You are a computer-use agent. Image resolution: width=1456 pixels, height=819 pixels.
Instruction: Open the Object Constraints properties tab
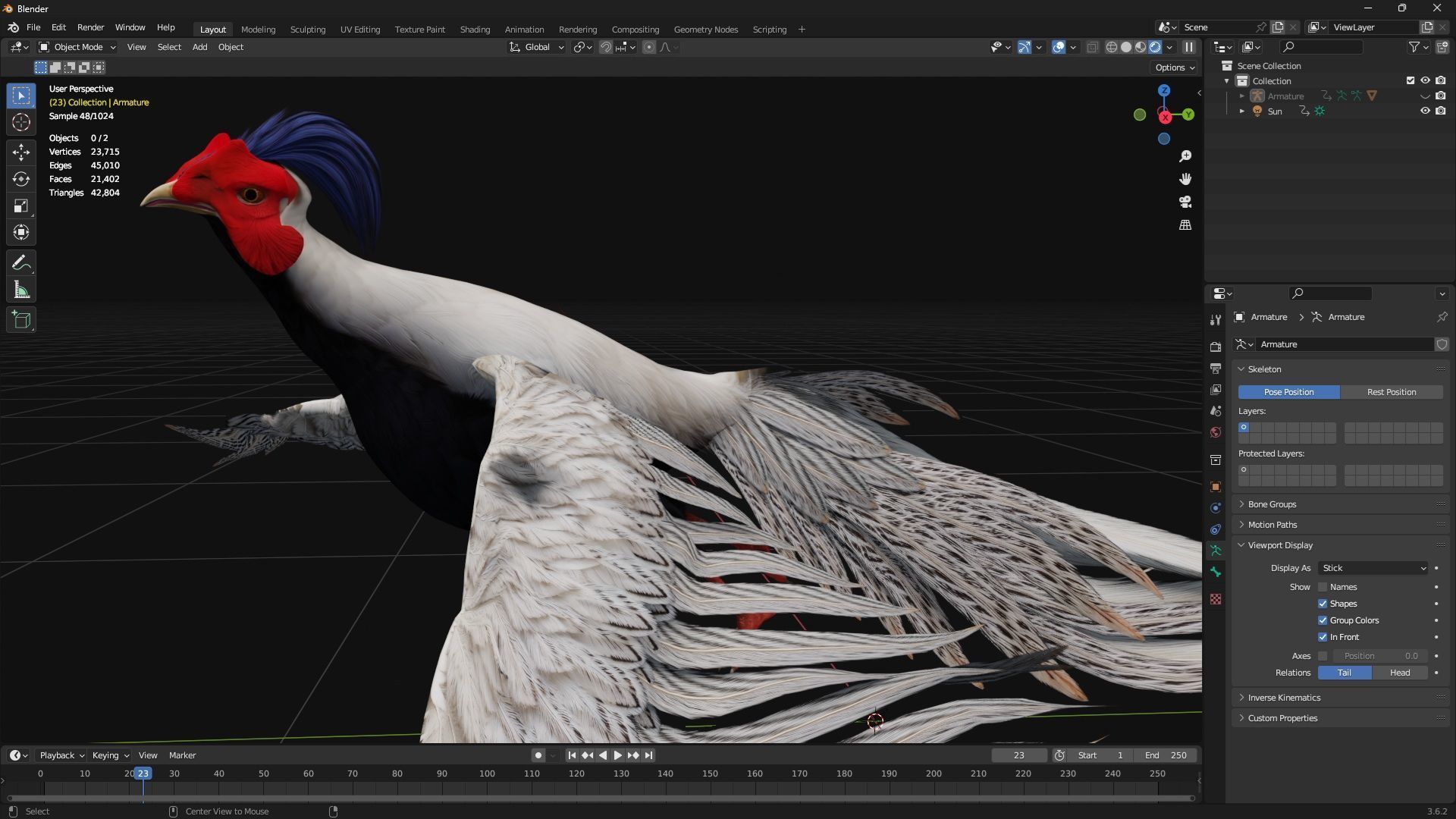pyautogui.click(x=1216, y=529)
